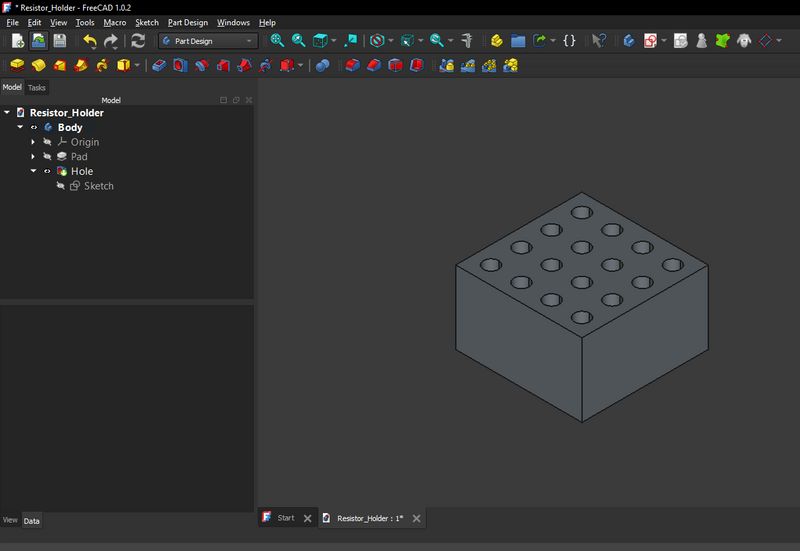Expand the Pad tree item
Viewport: 800px width, 551px height.
[x=33, y=157]
